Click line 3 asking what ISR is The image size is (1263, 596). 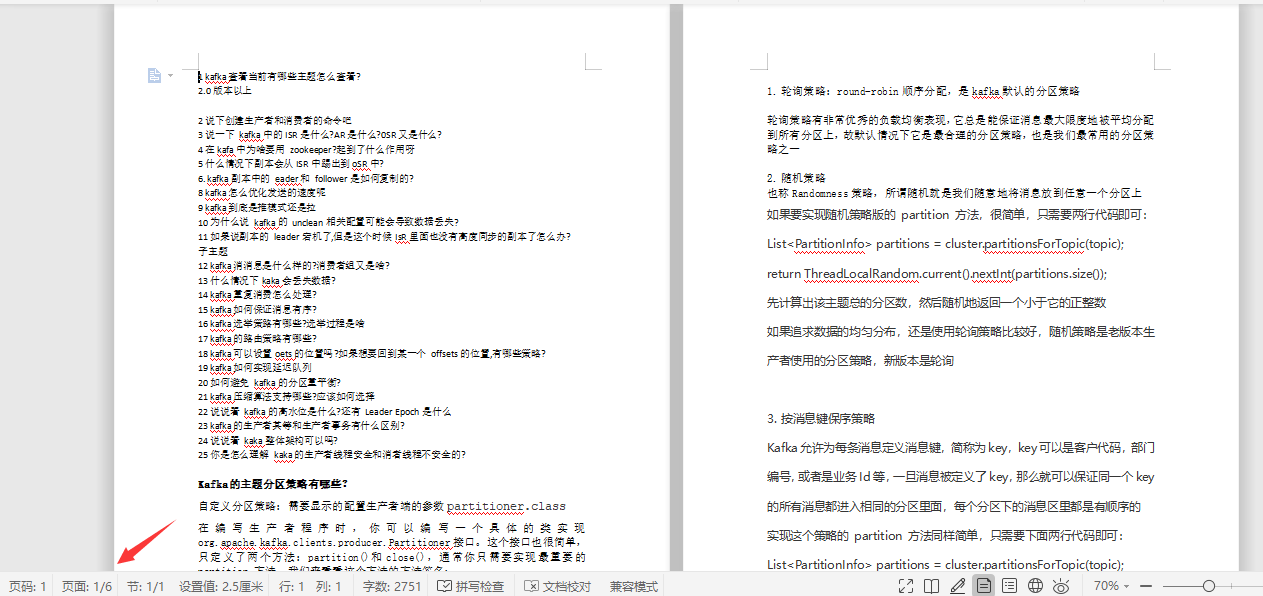pos(320,134)
